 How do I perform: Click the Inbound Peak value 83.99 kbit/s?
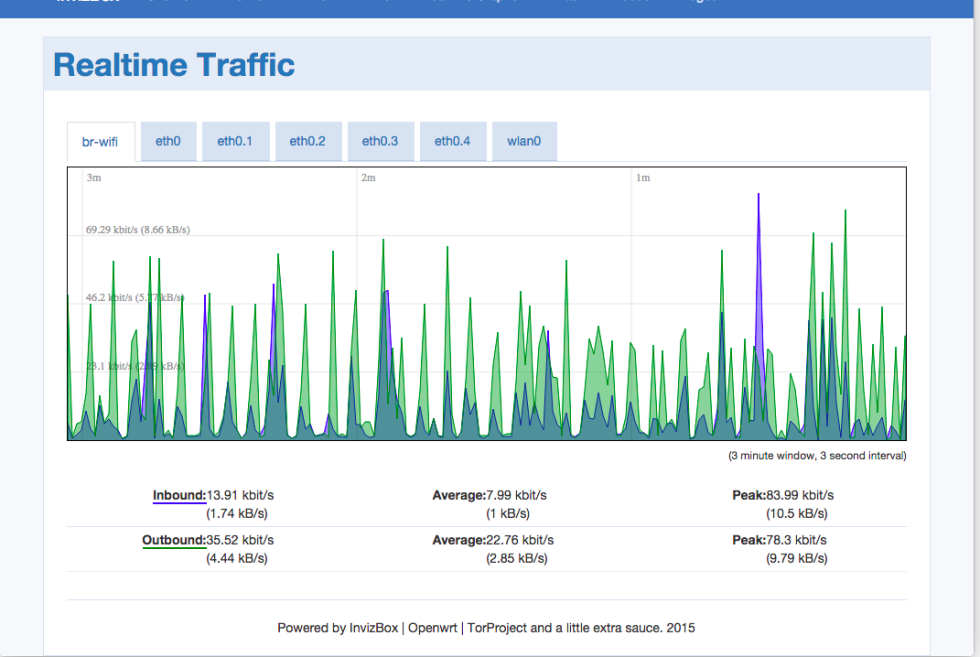[x=786, y=494]
